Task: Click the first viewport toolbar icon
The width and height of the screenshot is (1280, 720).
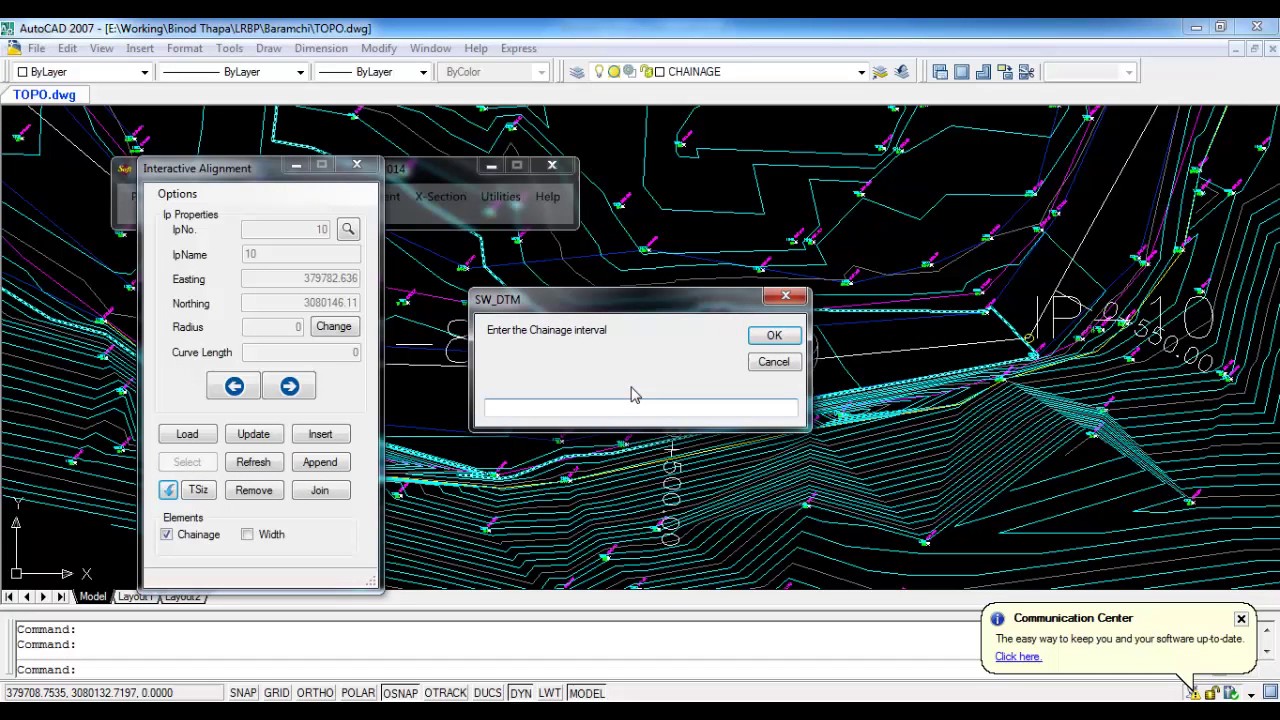Action: tap(940, 72)
